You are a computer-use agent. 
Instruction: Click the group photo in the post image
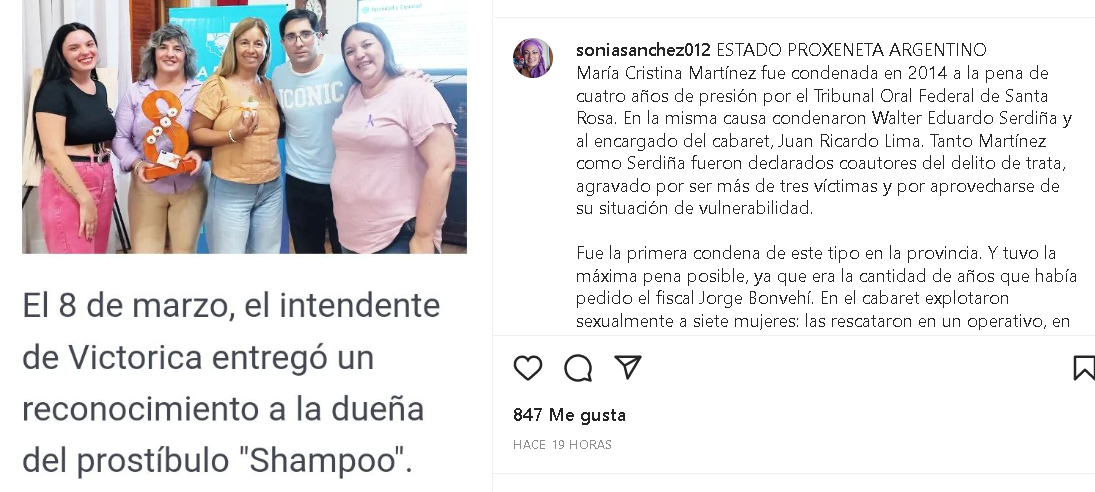[244, 126]
